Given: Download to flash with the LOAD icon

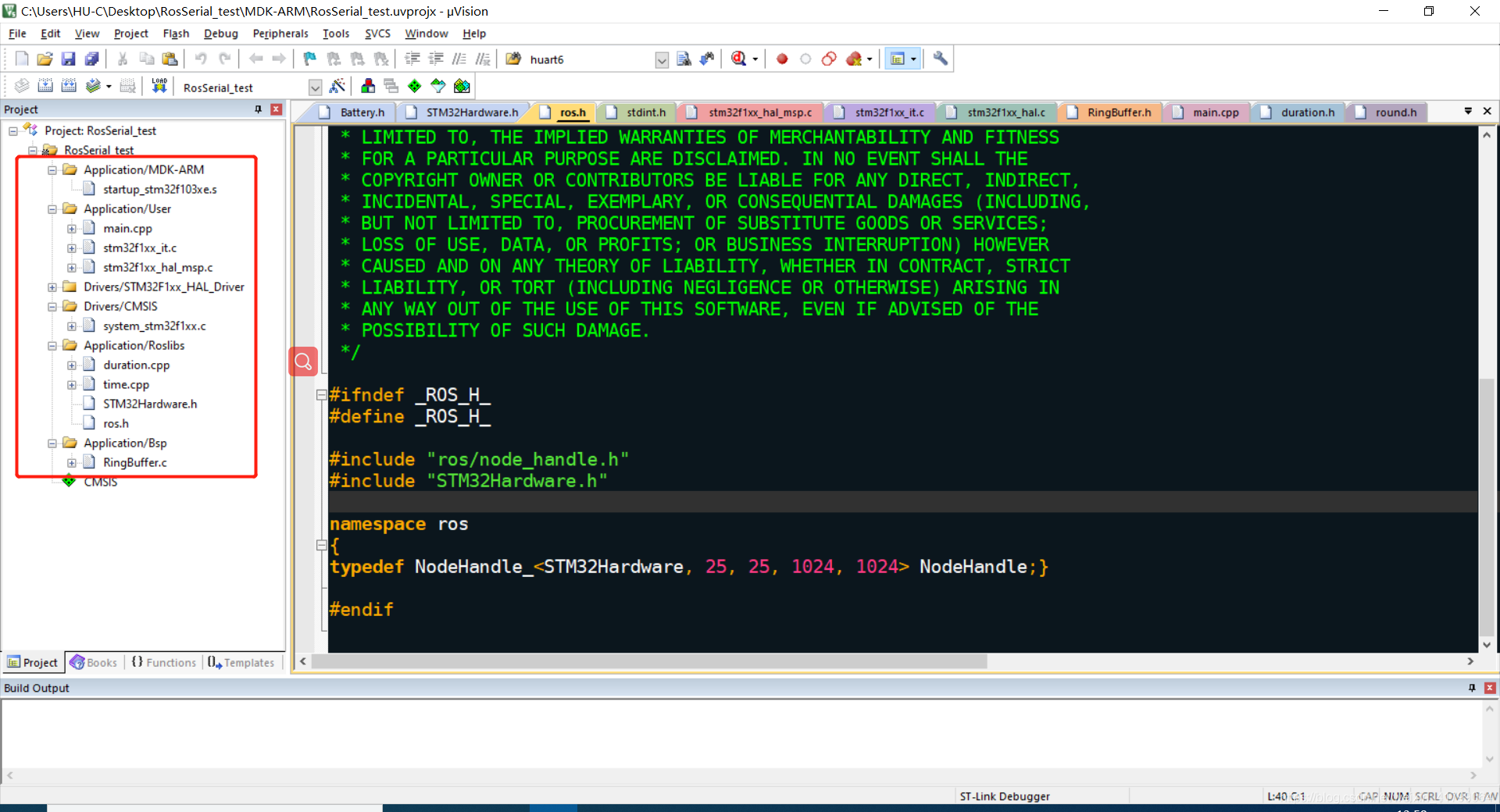Looking at the screenshot, I should click(159, 86).
